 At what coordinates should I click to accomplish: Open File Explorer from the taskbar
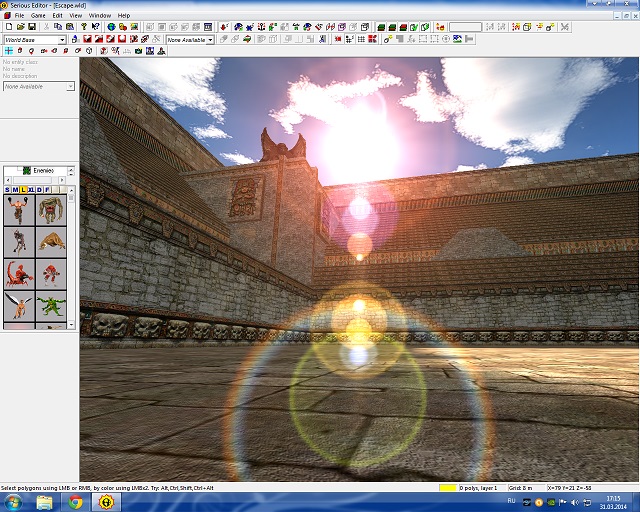45,502
